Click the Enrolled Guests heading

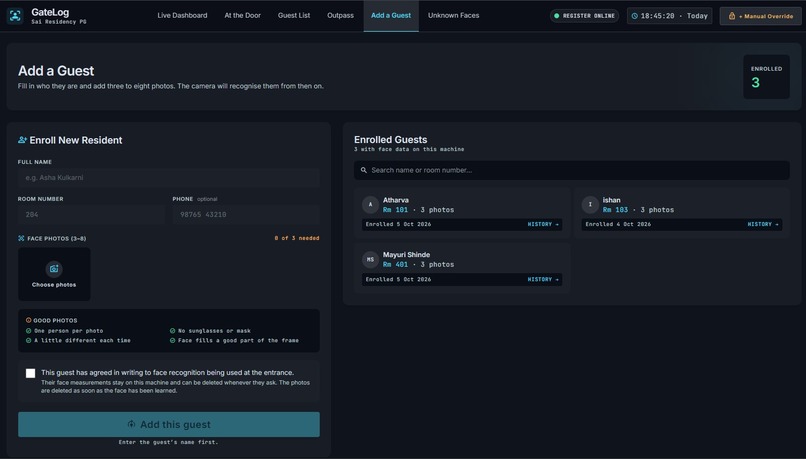click(x=391, y=139)
